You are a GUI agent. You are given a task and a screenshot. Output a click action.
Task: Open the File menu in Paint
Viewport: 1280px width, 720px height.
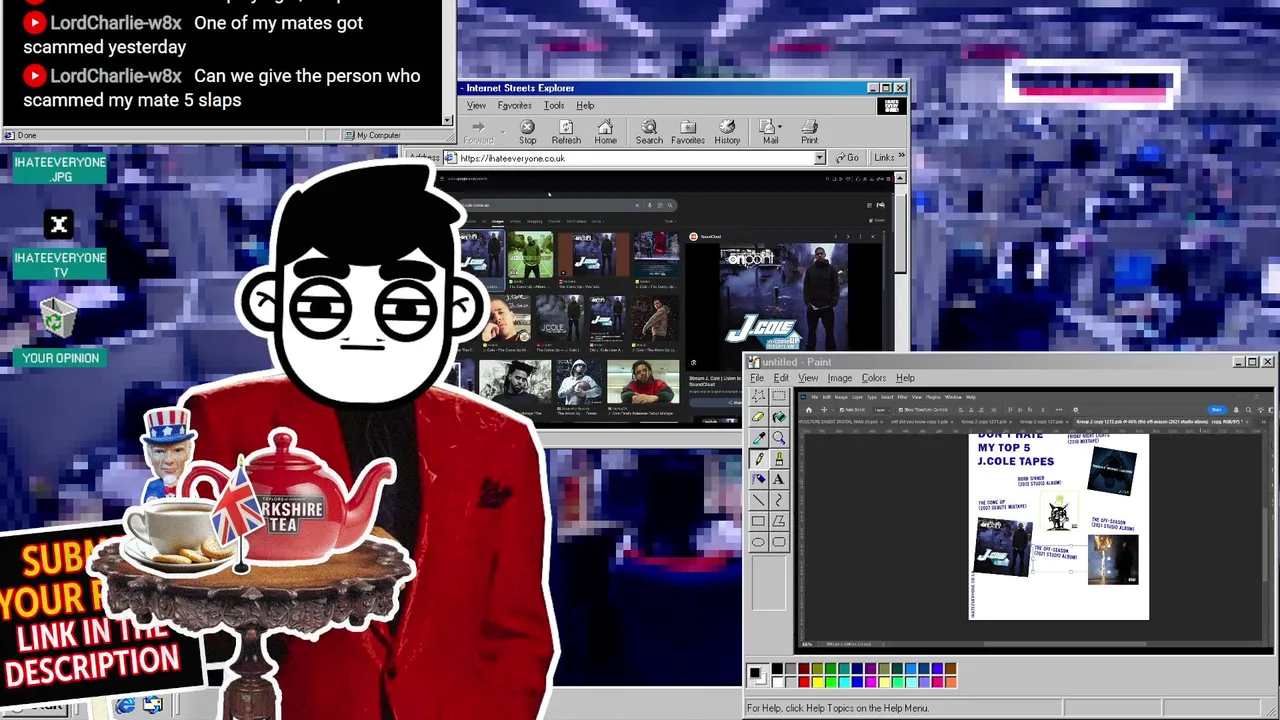(x=757, y=378)
